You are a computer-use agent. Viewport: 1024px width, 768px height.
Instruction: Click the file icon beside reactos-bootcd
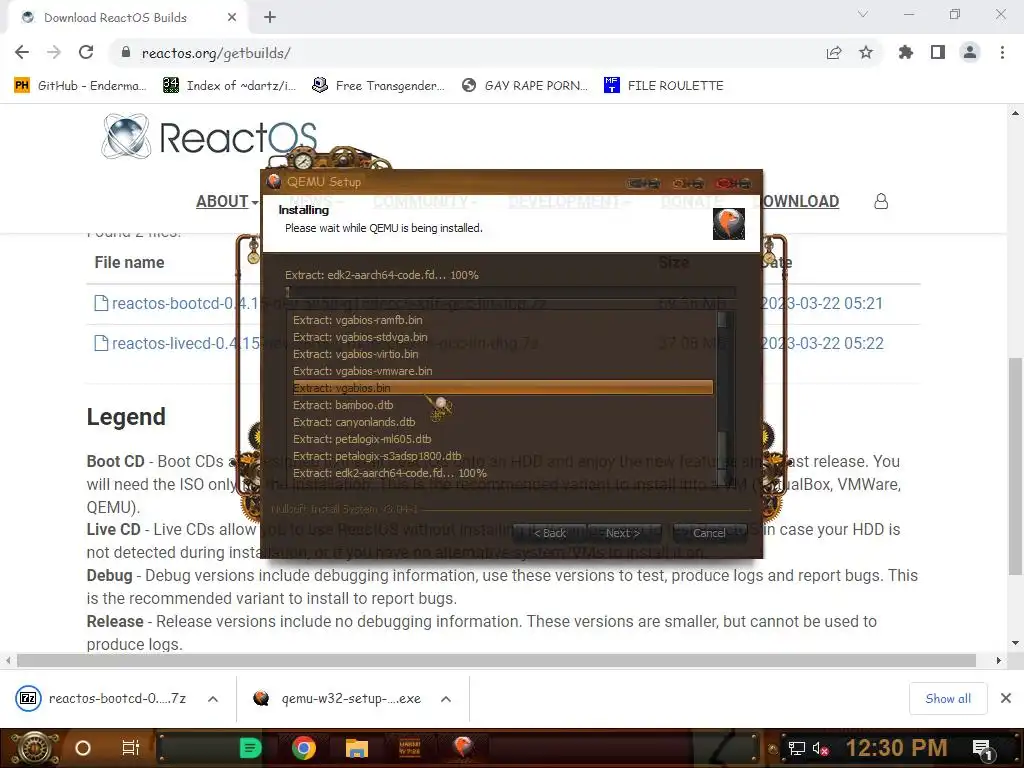click(101, 303)
